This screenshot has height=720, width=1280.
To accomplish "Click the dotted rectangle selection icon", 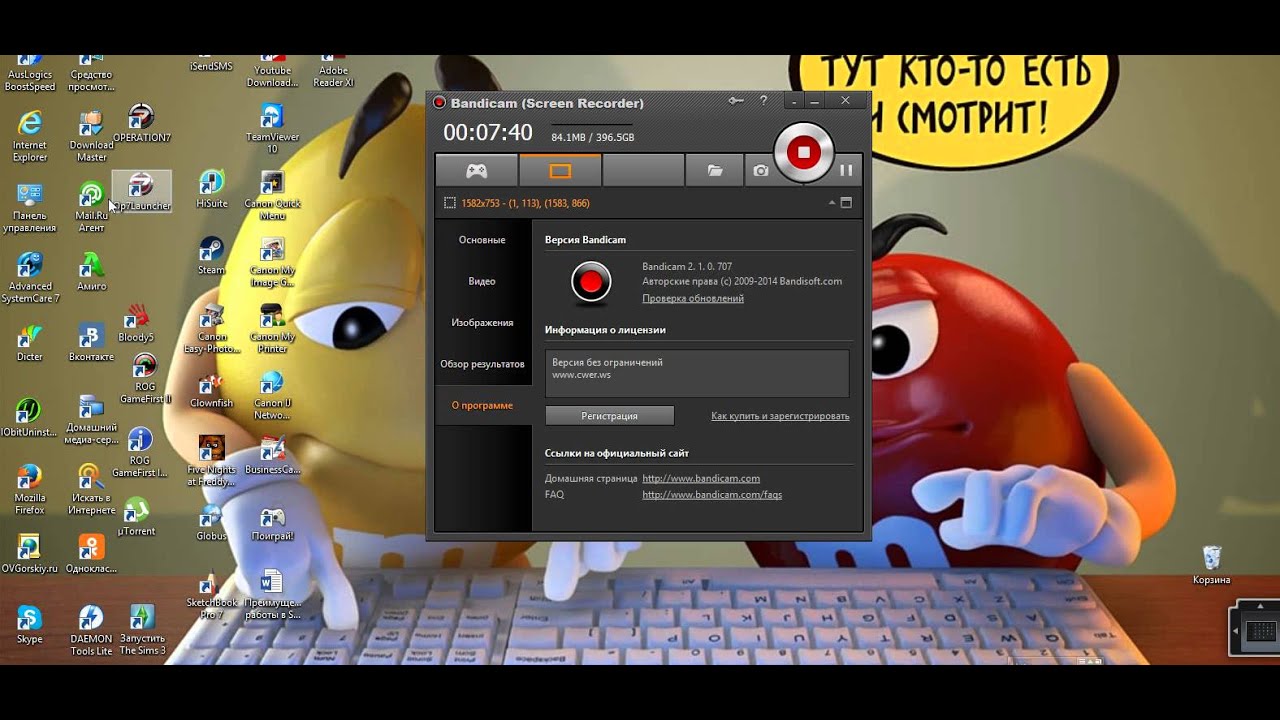I will pyautogui.click(x=449, y=203).
